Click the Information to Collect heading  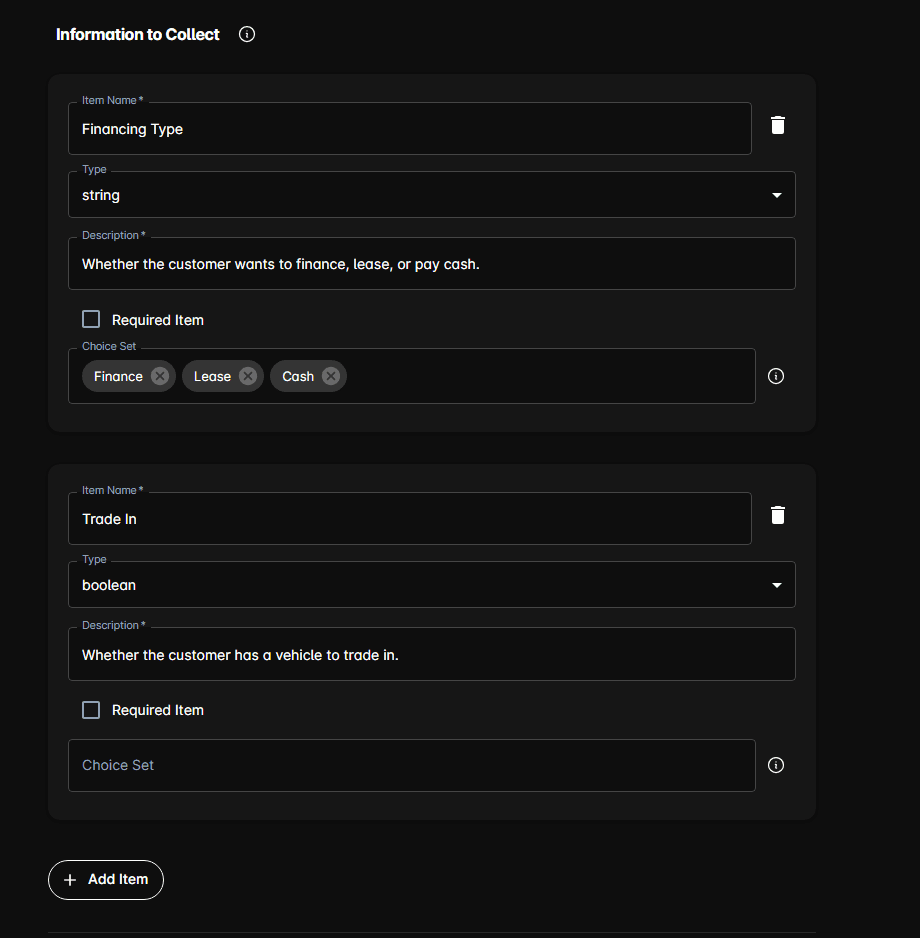click(x=138, y=35)
